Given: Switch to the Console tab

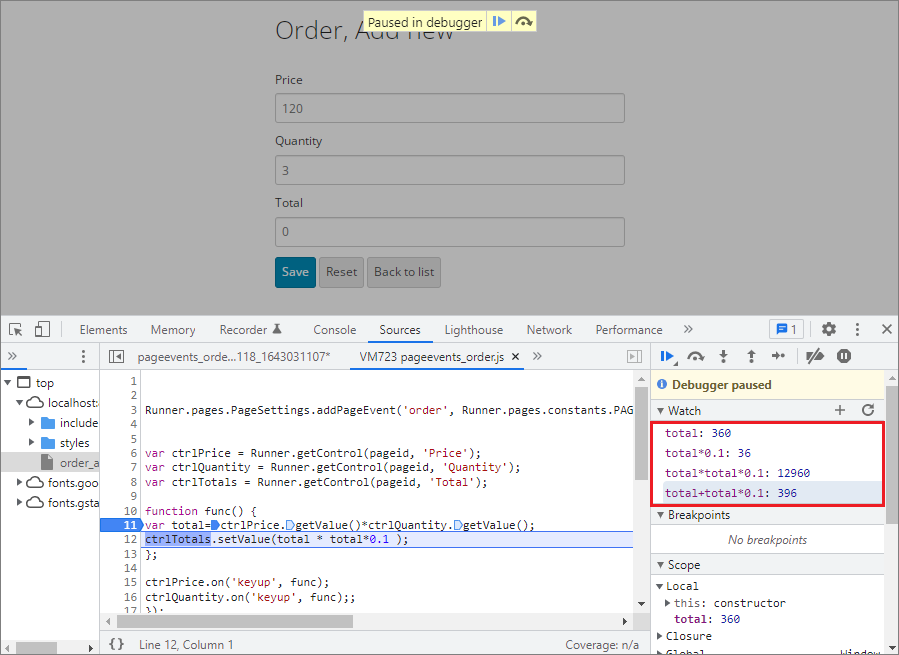Looking at the screenshot, I should pyautogui.click(x=334, y=329).
